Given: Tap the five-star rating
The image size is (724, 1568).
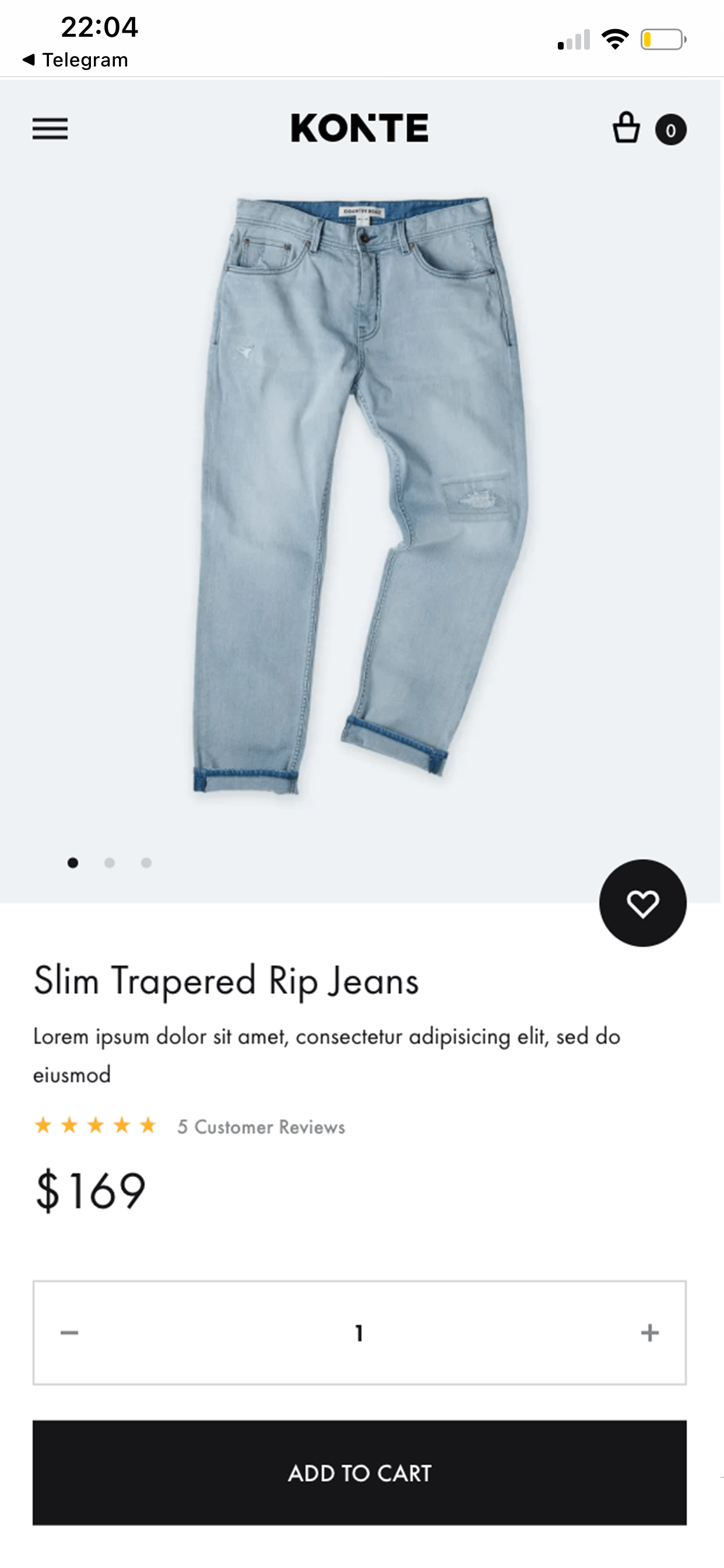Looking at the screenshot, I should tap(96, 1125).
